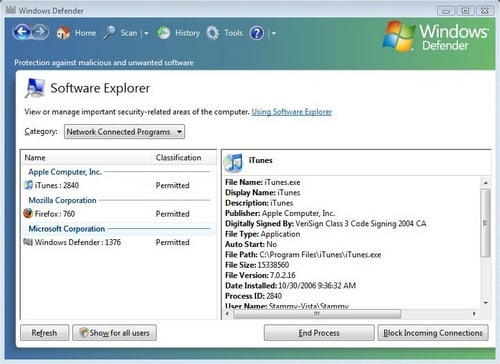Click Permitted in the Firefox row
The image size is (500, 364).
pos(172,214)
